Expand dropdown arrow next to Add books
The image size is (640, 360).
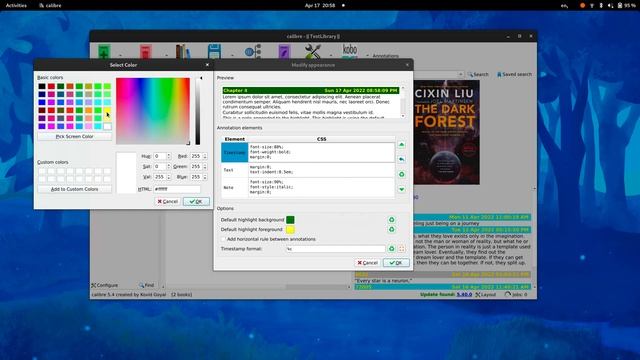tap(120, 55)
